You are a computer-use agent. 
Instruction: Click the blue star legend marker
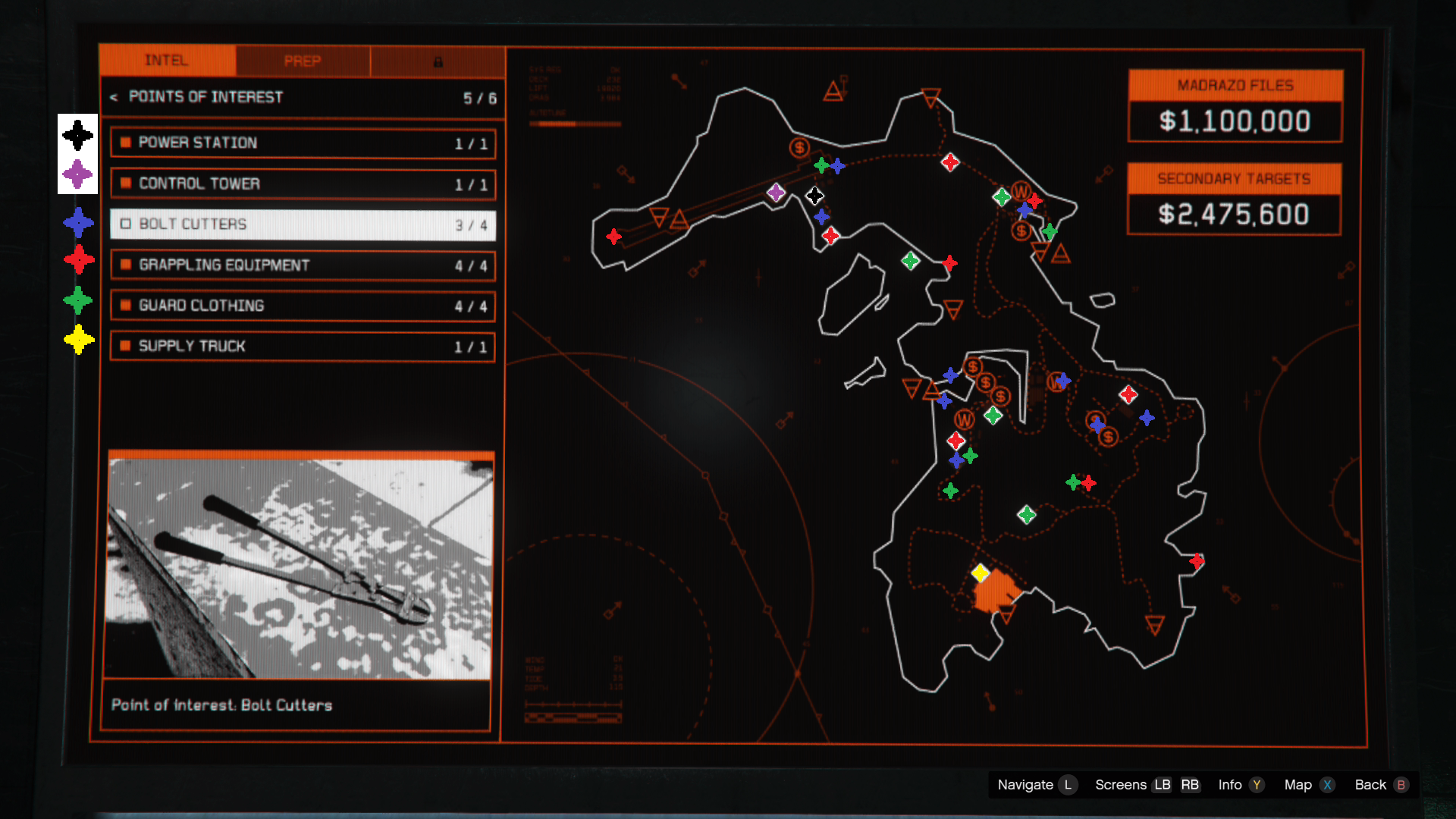pos(79,223)
